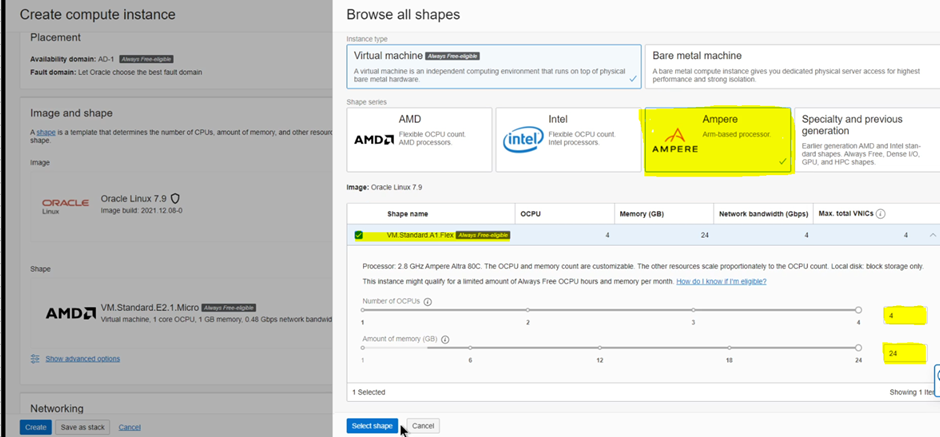Image resolution: width=940 pixels, height=437 pixels.
Task: Open the shape definition link
Action: [45, 132]
